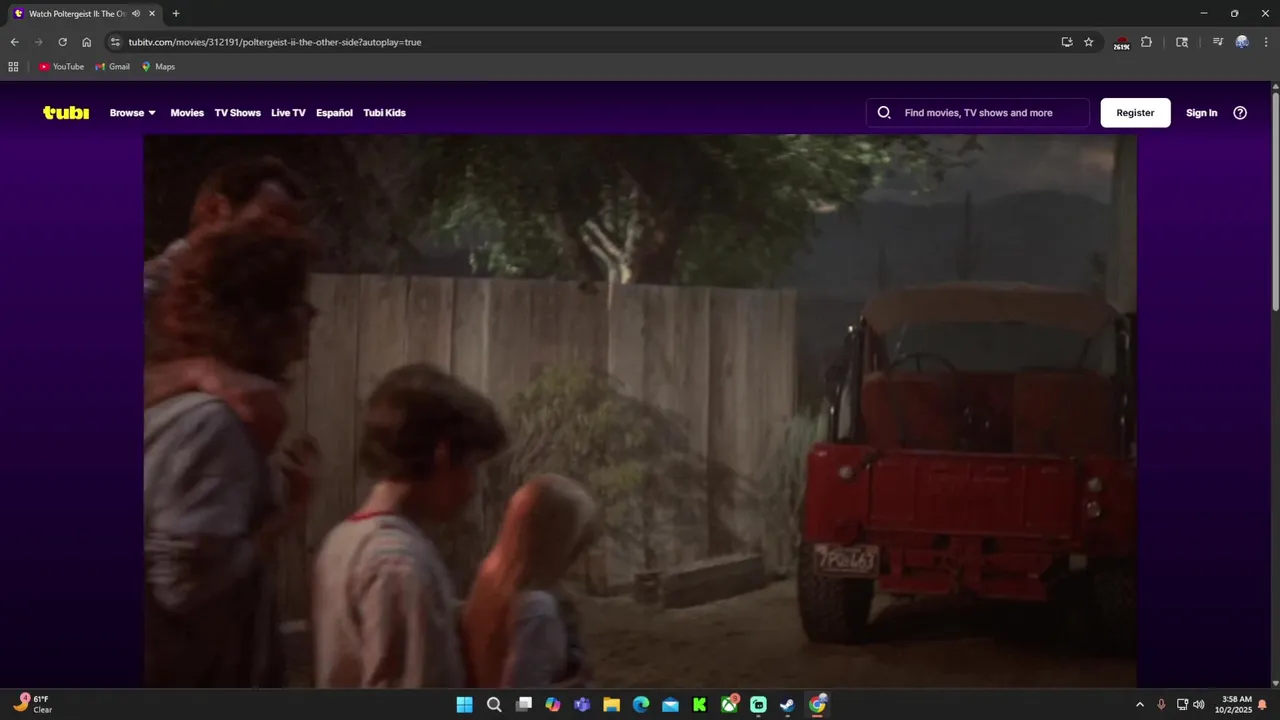Open notification bell in tray
The image size is (1280, 720).
pos(1262,705)
